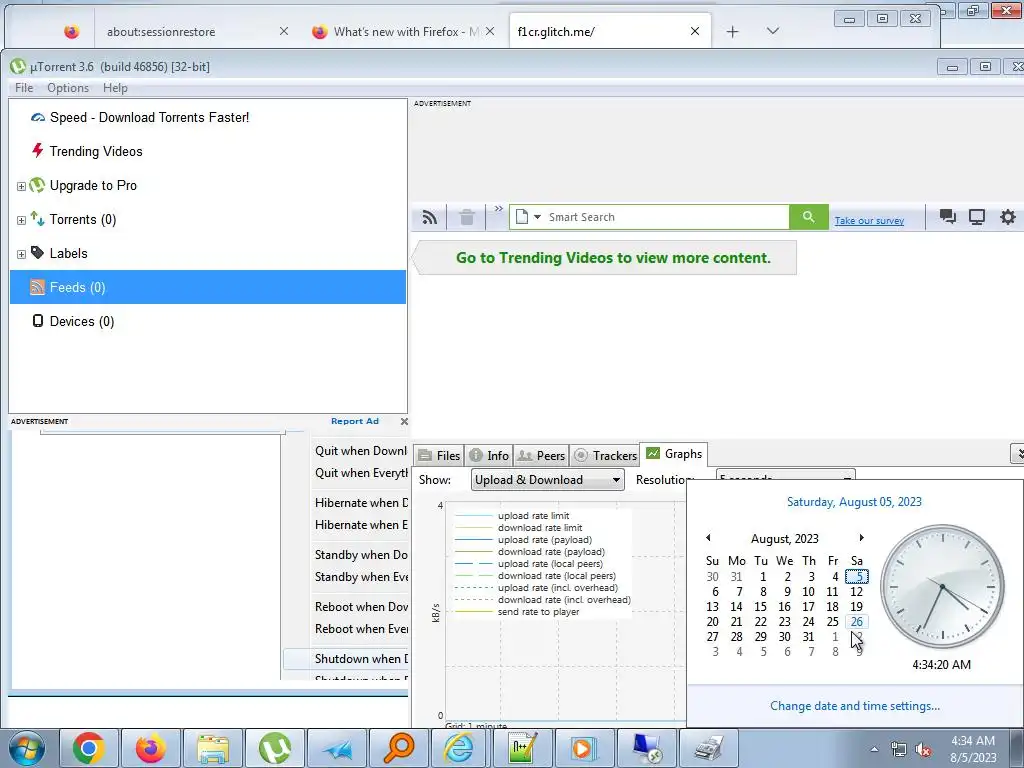The height and width of the screenshot is (768, 1024).
Task: Choose Reboot when Downloads complete option
Action: [360, 607]
